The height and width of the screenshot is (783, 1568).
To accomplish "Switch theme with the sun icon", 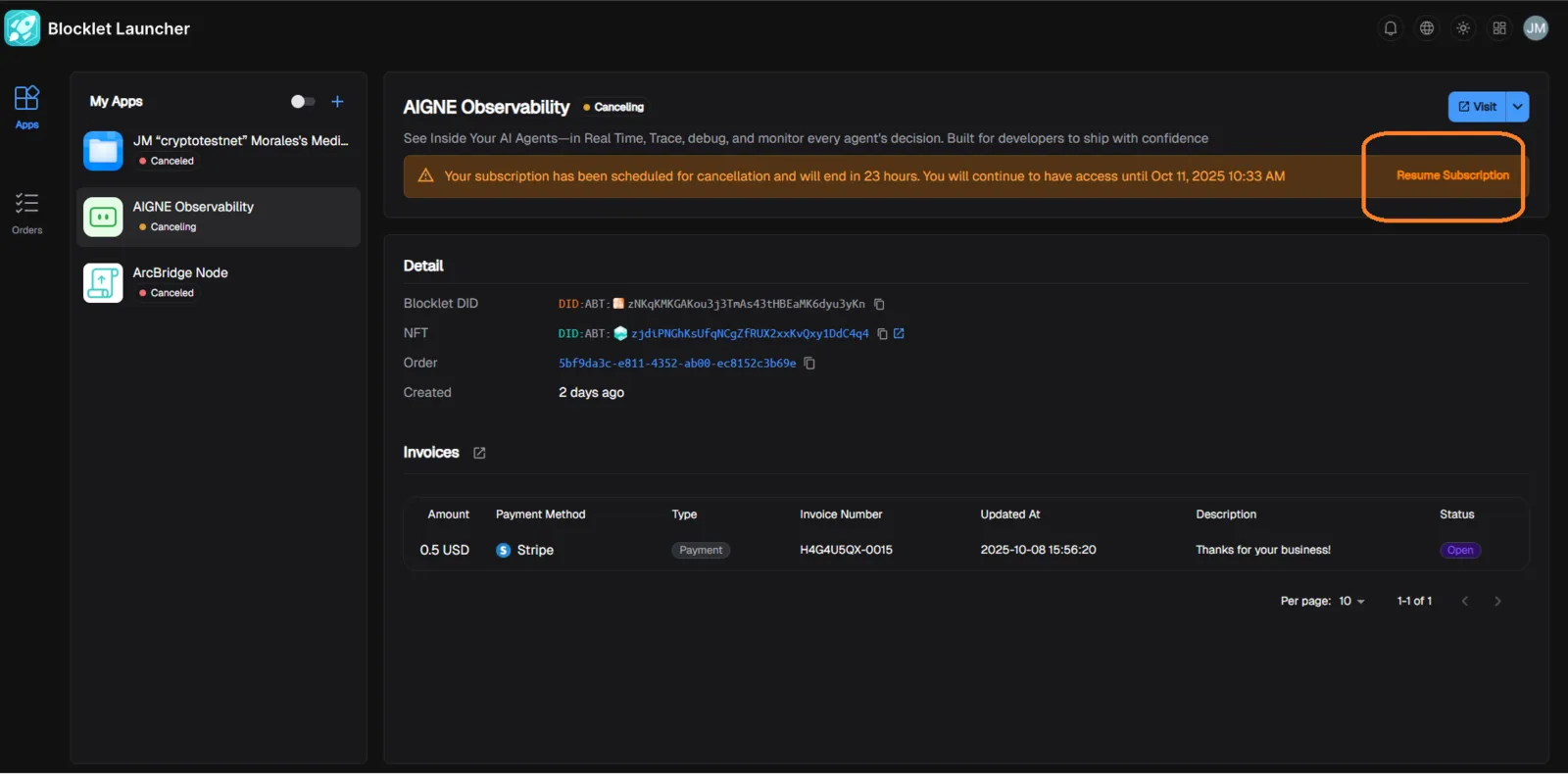I will click(x=1463, y=28).
